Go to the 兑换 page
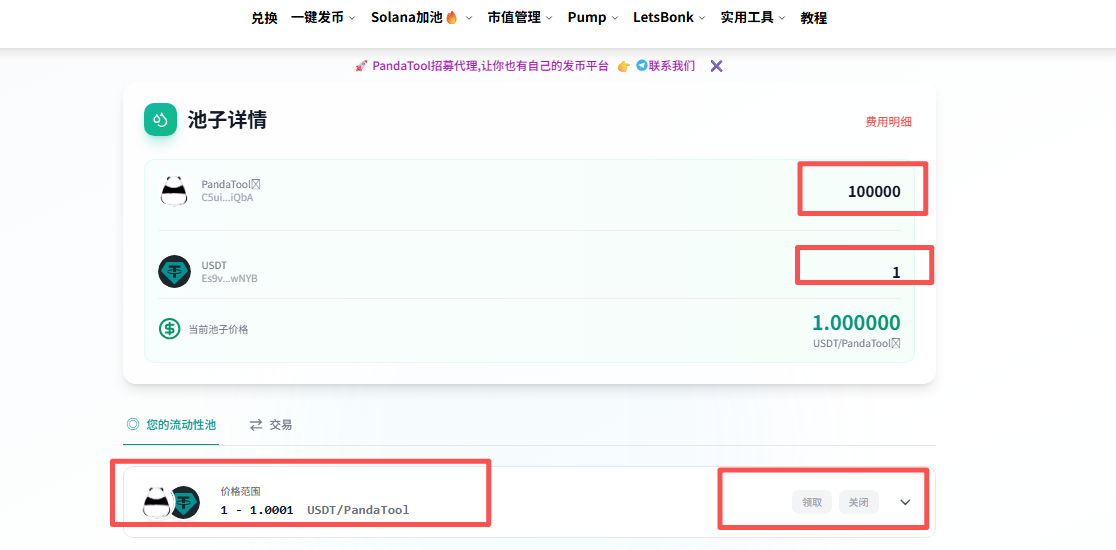Viewport: 1116px width, 550px height. point(264,18)
